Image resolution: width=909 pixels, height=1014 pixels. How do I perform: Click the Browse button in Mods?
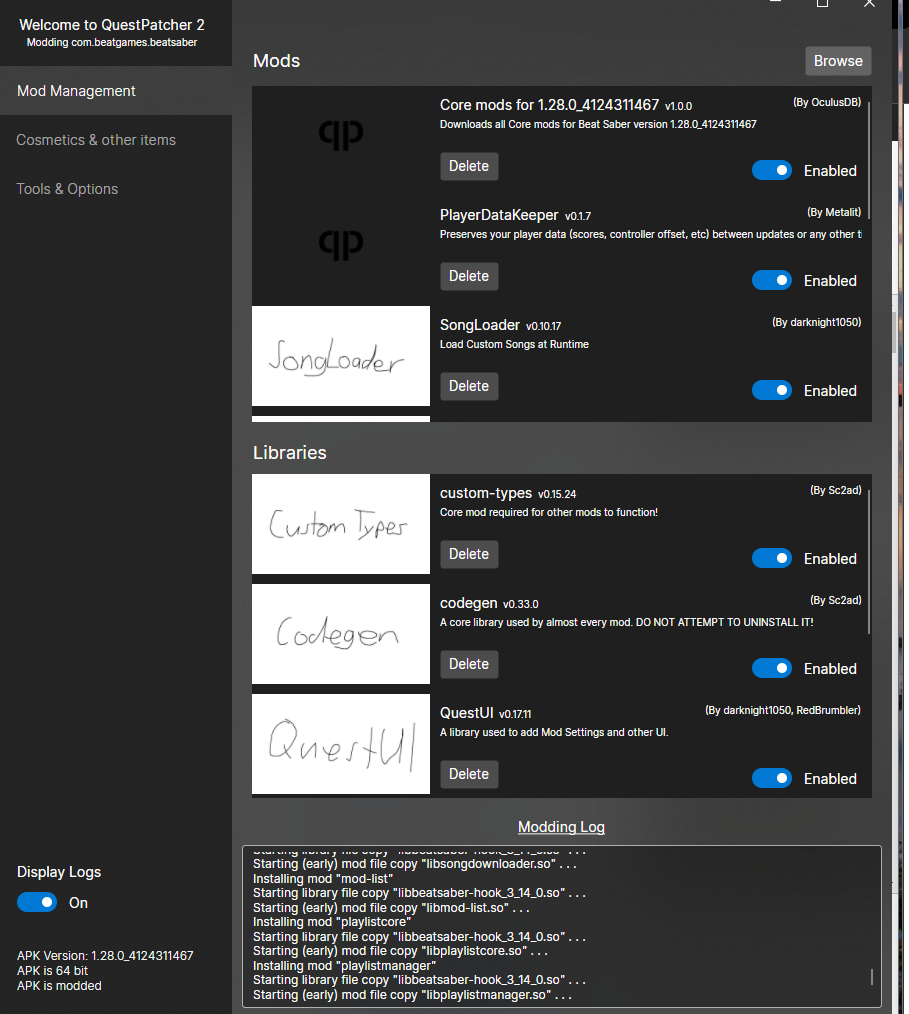click(838, 61)
